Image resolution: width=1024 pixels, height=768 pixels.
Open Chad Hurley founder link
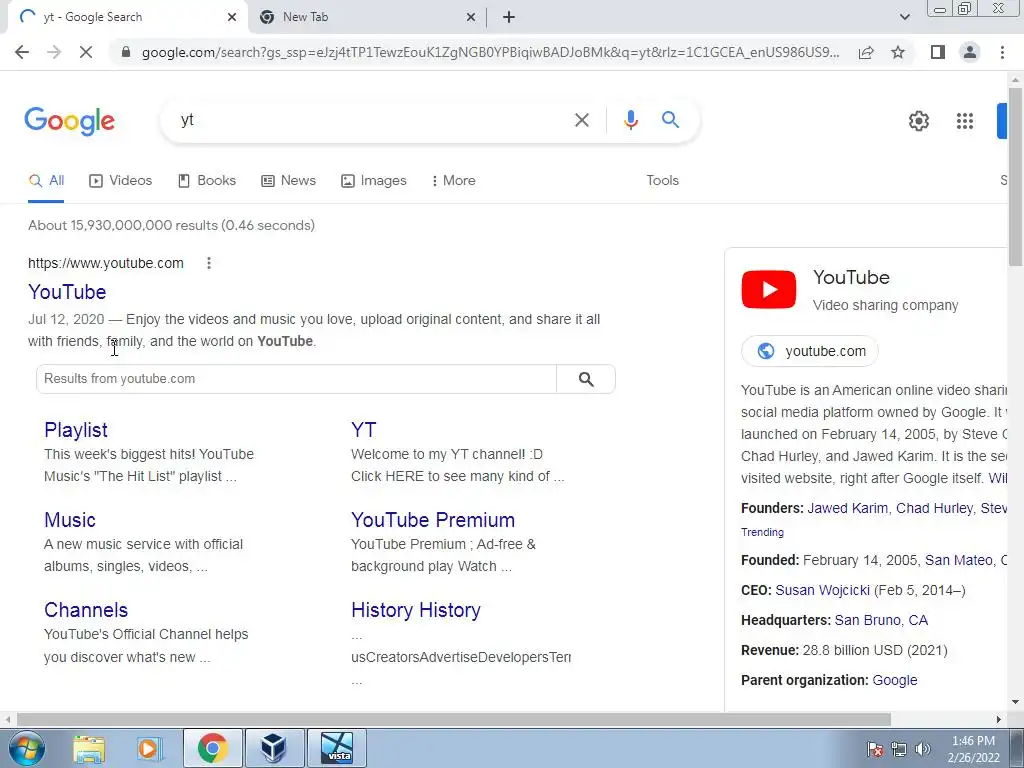point(934,509)
